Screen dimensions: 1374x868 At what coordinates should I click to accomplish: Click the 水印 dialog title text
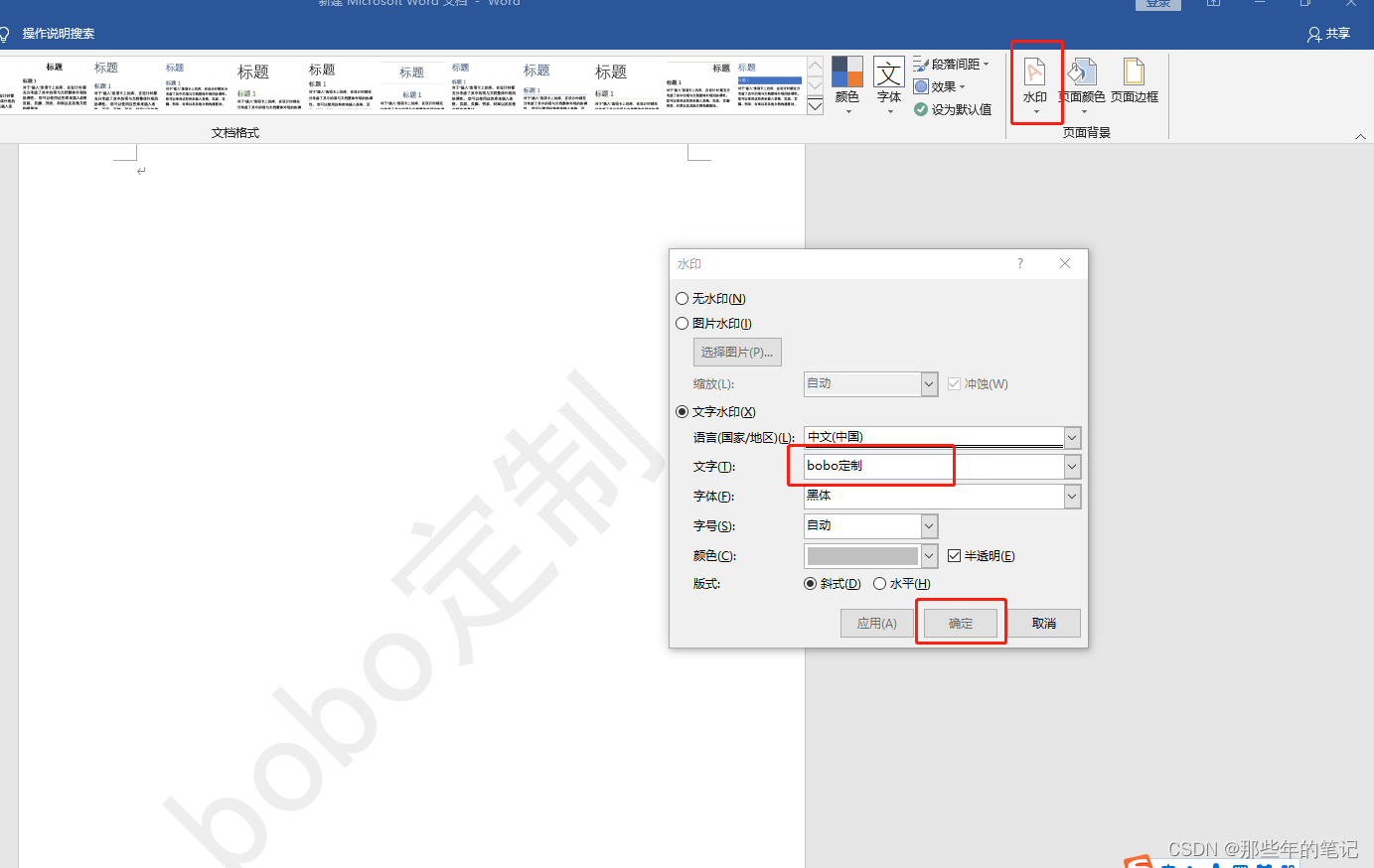pos(689,264)
